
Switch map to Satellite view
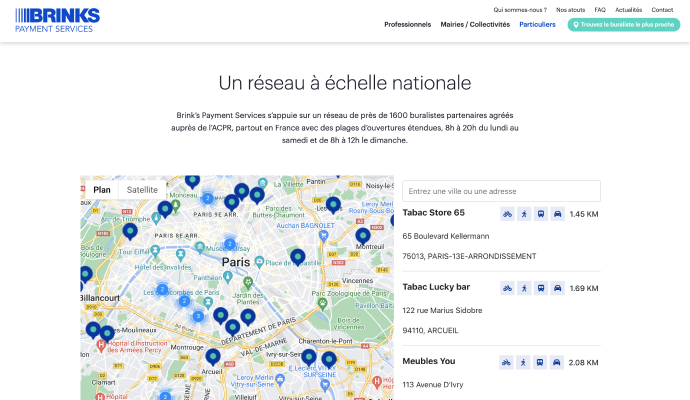(142, 189)
